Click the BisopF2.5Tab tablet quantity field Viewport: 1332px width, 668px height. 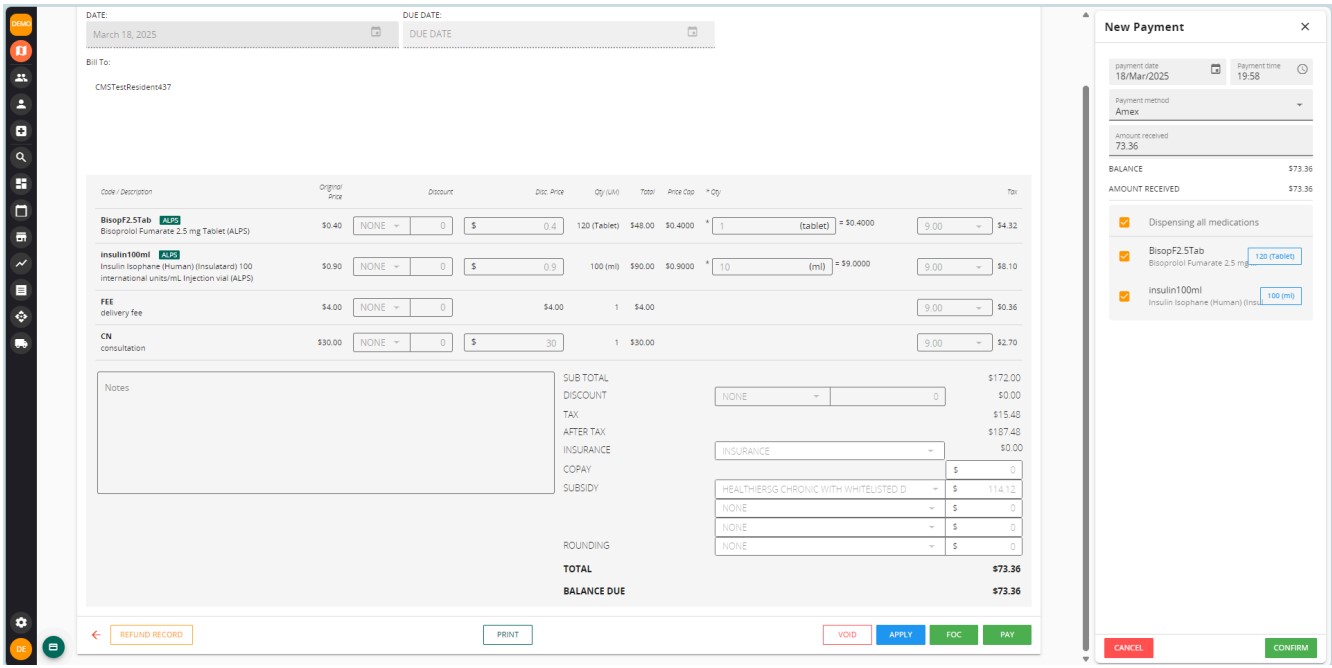coord(773,225)
